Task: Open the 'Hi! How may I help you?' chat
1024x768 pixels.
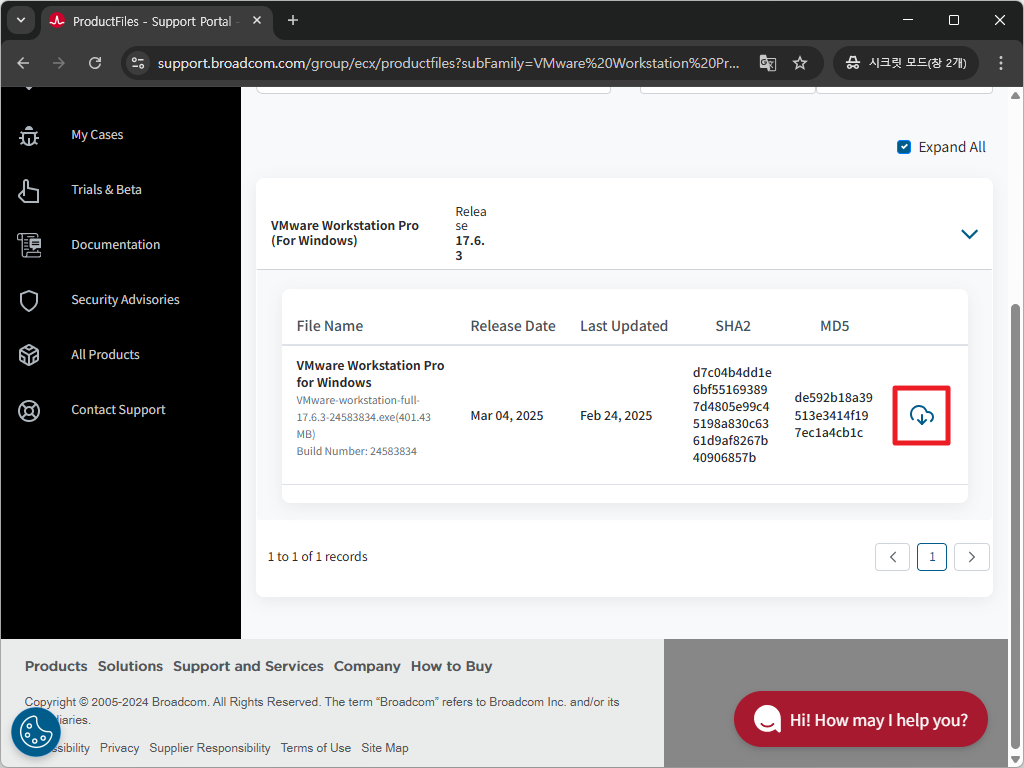Action: [x=861, y=719]
